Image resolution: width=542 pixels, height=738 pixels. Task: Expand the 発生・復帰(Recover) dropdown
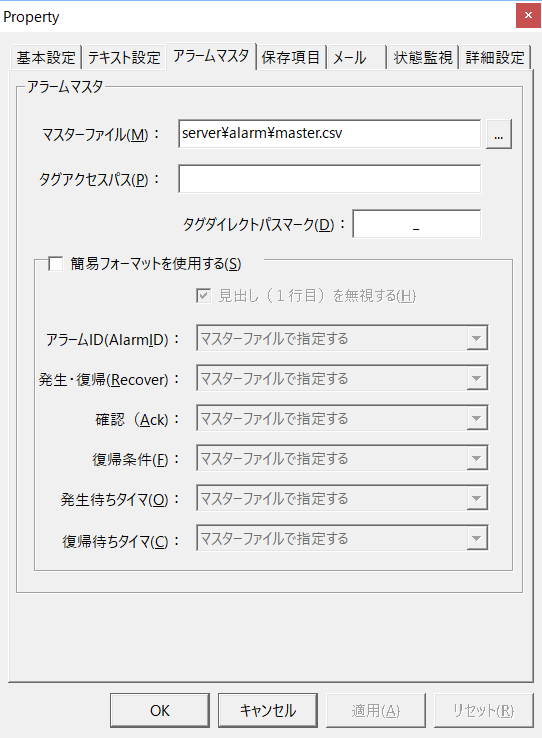pyautogui.click(x=342, y=378)
